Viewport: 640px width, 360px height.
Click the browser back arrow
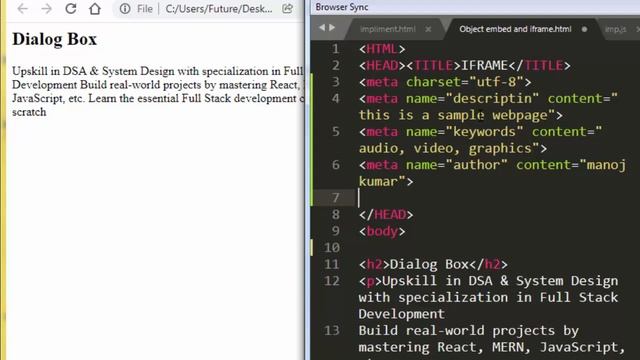[22, 9]
